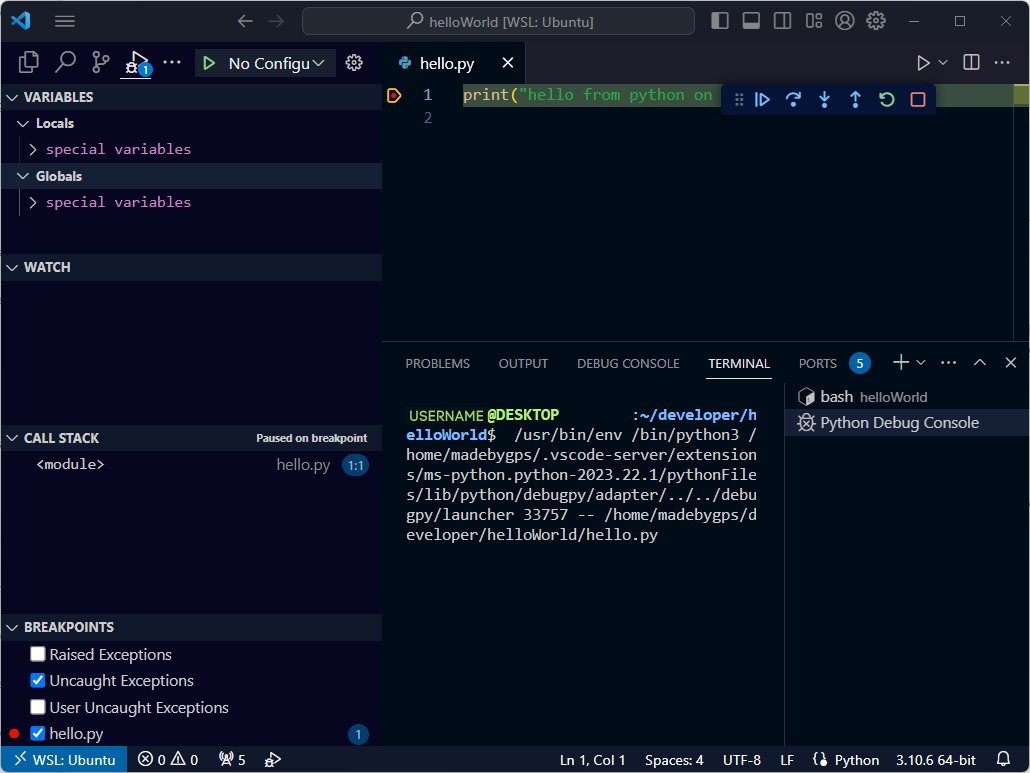Open the Source Control sidebar icon

pos(99,62)
